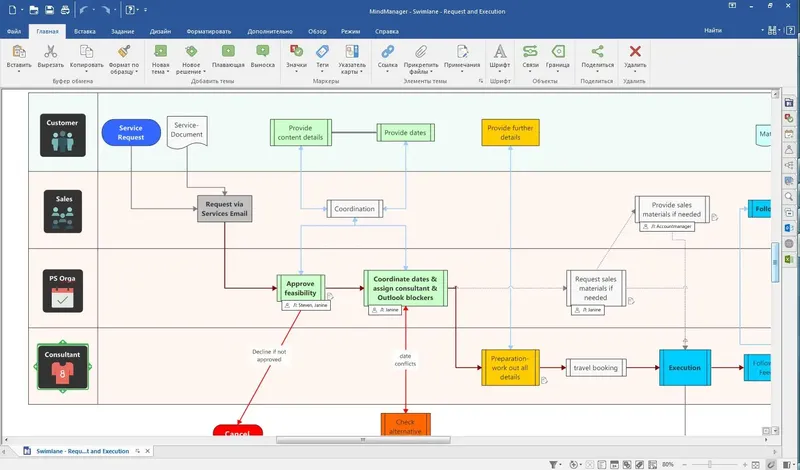Click the Print icon in quick access toolbar
Screen dimensions: 800x470
[65, 10]
